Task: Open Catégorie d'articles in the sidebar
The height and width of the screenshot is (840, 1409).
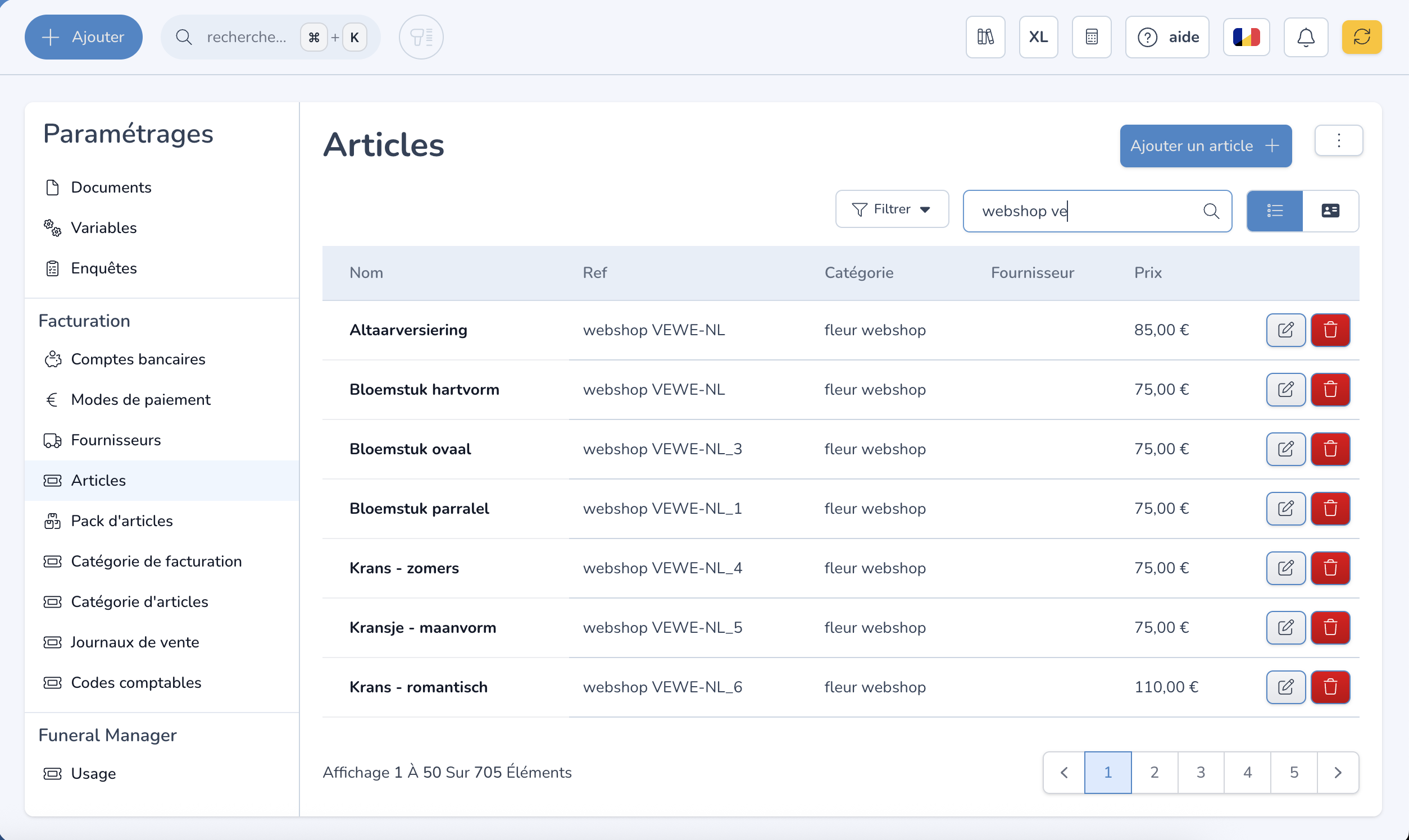Action: (x=139, y=601)
